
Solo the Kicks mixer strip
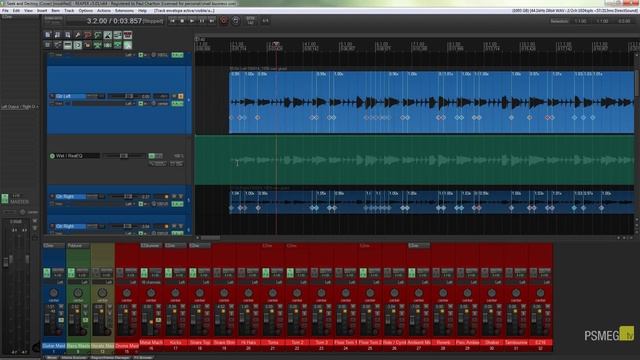click(x=182, y=313)
